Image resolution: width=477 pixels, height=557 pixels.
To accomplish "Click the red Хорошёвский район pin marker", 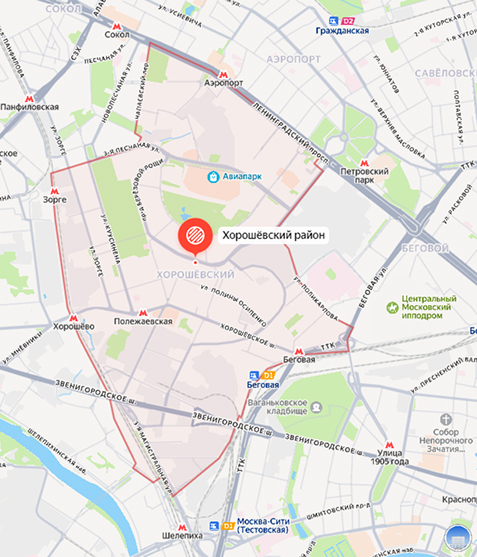I will (195, 237).
